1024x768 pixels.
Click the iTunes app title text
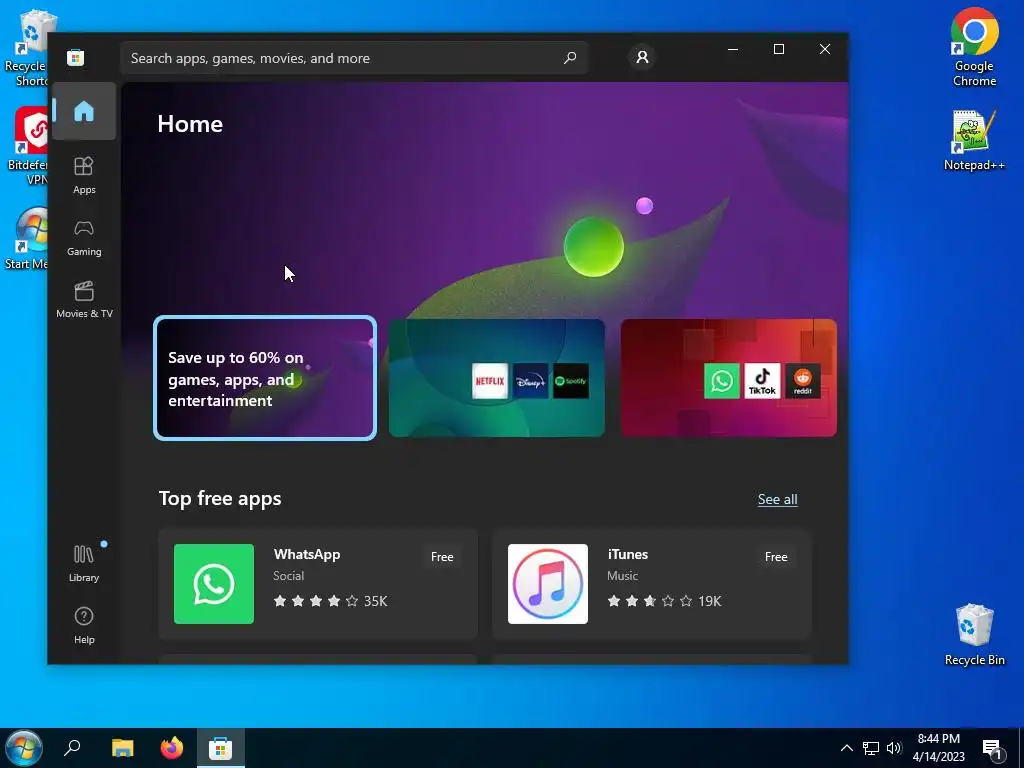tap(628, 554)
